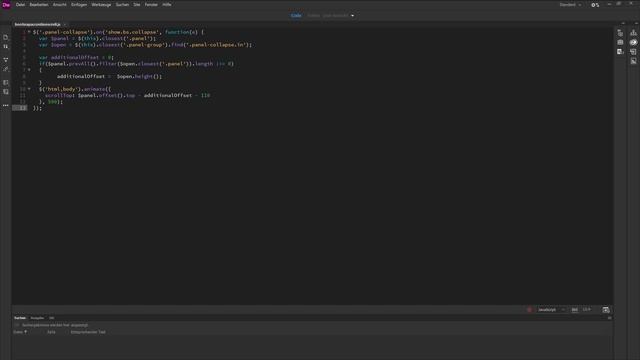640x360 pixels.
Task: Open the Snippets panel icon
Action: coord(633,52)
